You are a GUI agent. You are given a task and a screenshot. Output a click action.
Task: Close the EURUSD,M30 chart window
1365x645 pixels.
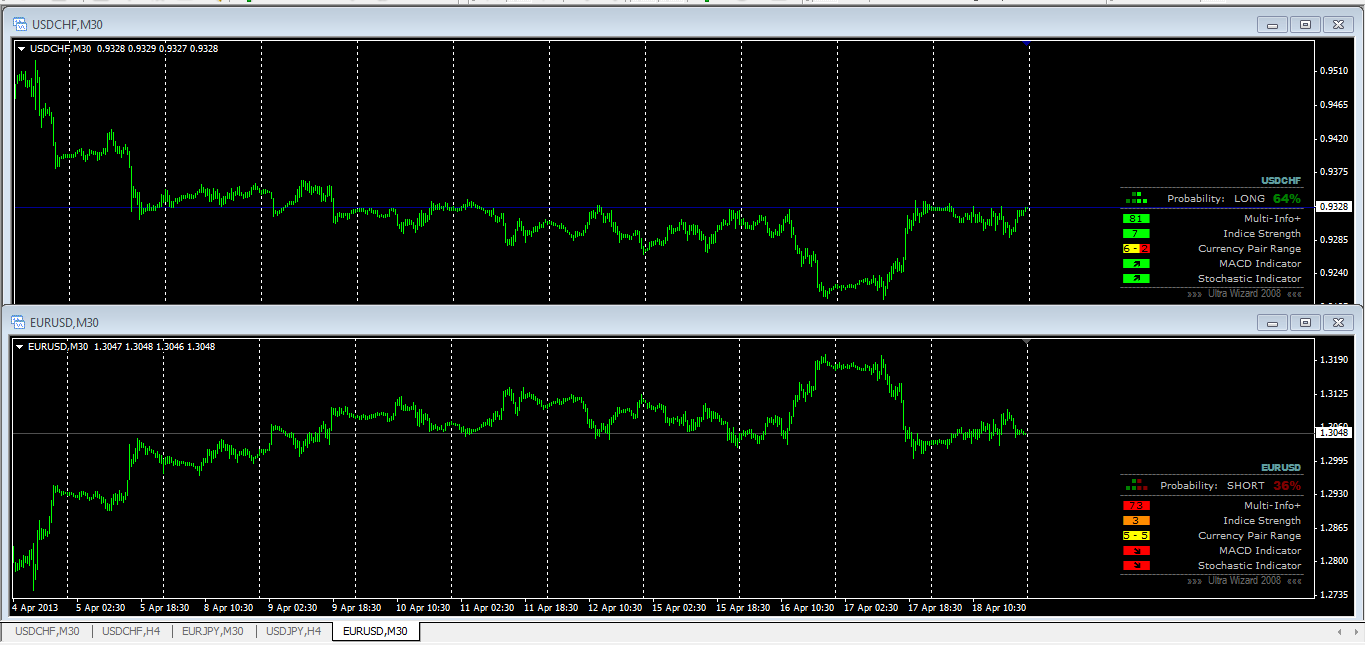(x=1337, y=322)
